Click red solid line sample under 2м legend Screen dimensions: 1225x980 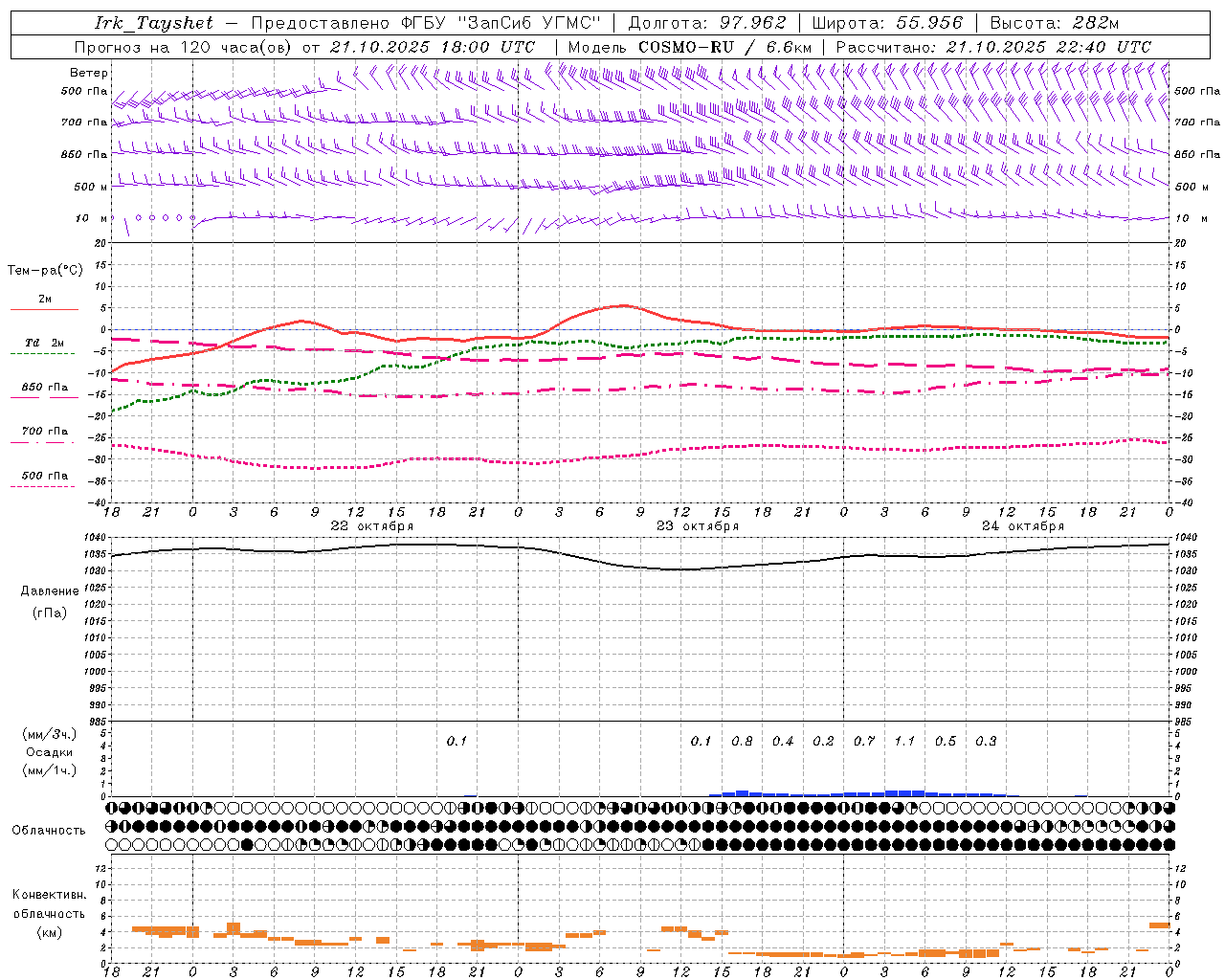pos(44,309)
